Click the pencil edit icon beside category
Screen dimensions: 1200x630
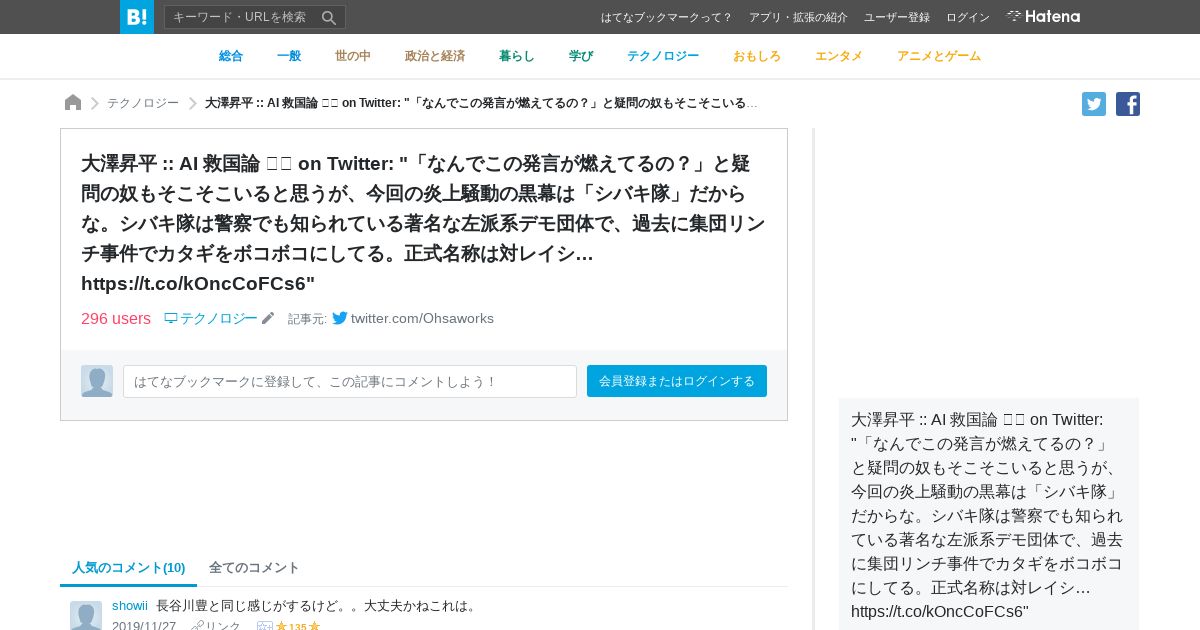268,318
